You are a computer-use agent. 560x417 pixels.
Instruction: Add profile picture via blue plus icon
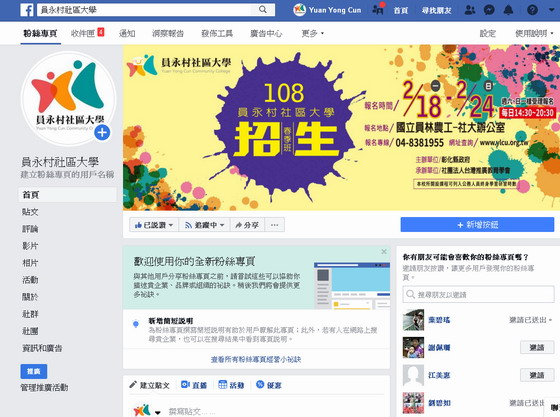click(102, 133)
